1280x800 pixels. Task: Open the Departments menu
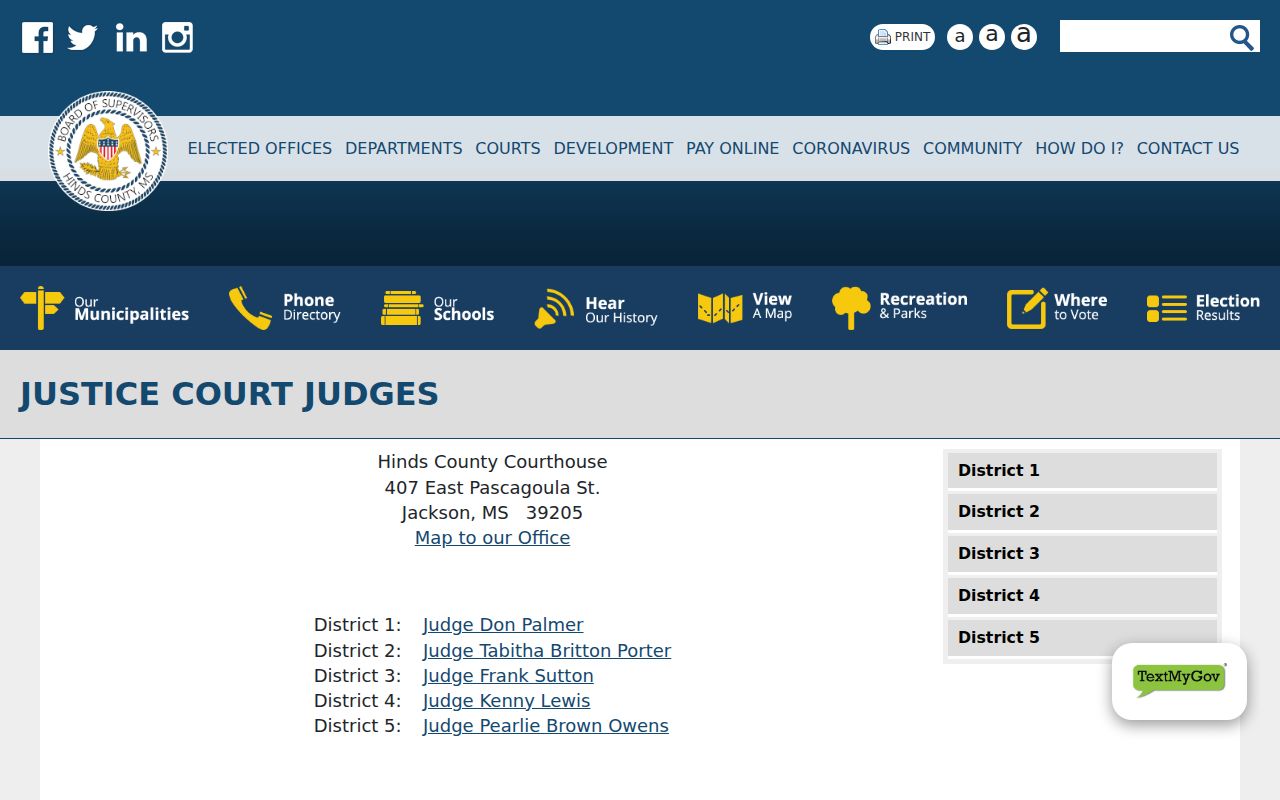click(404, 148)
